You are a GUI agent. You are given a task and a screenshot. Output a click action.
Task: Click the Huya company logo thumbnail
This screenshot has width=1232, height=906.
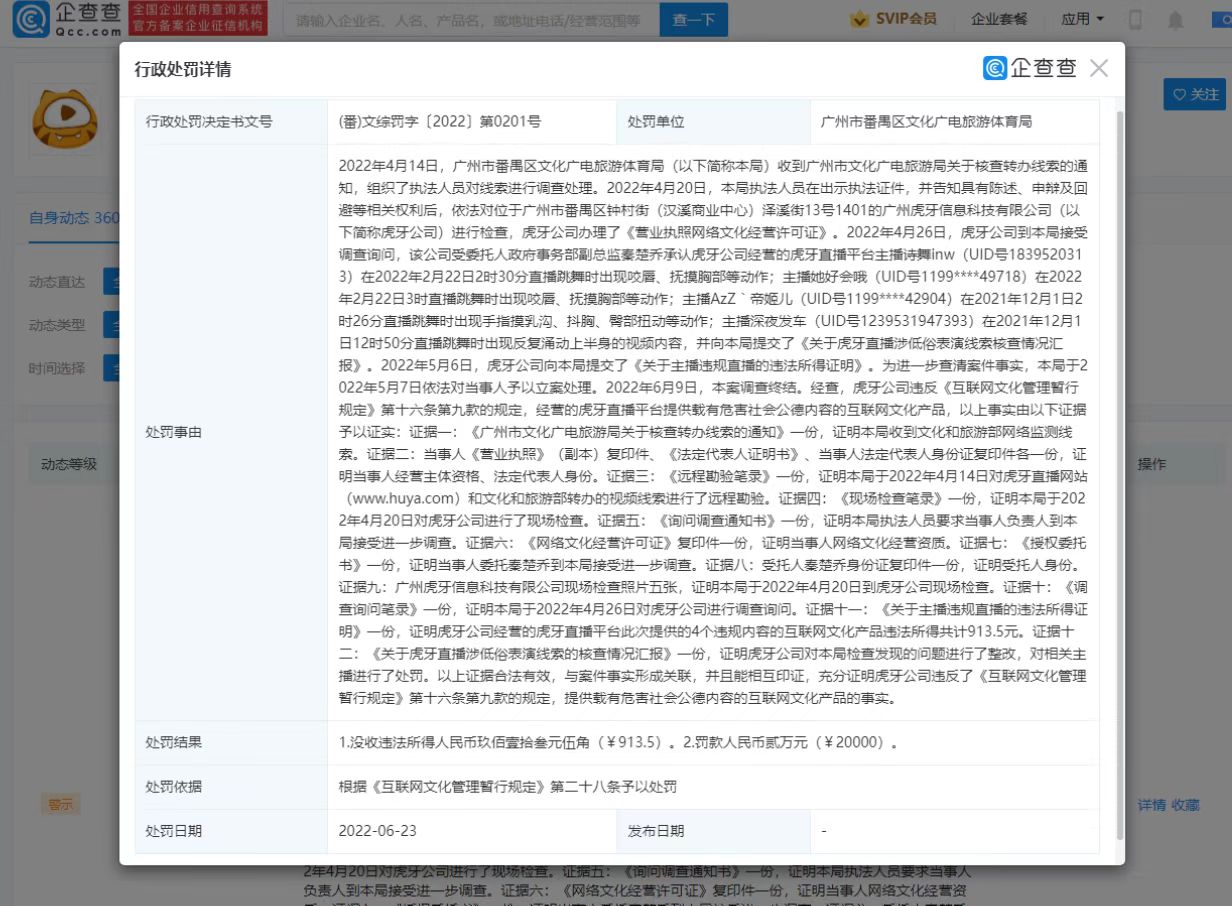pos(65,118)
